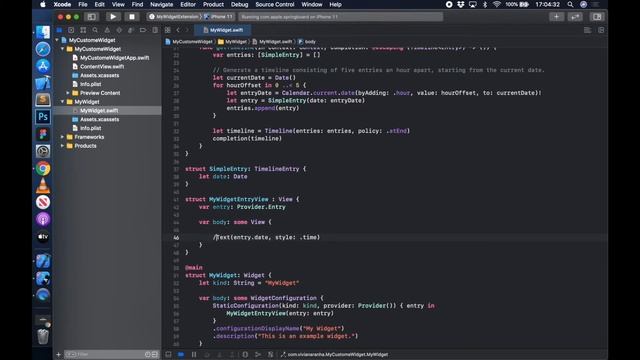Toggle the inspector panel on right
640x360 pixels.
pos(597,17)
